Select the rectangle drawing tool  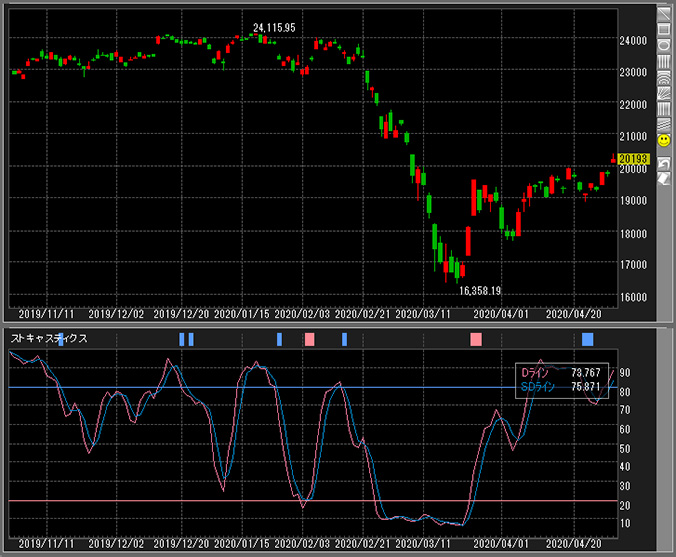tap(664, 29)
